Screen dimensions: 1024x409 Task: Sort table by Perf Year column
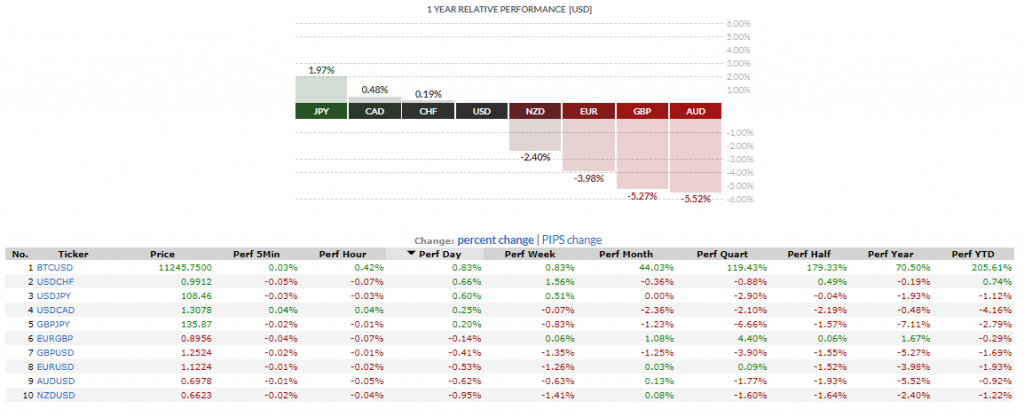[889, 254]
